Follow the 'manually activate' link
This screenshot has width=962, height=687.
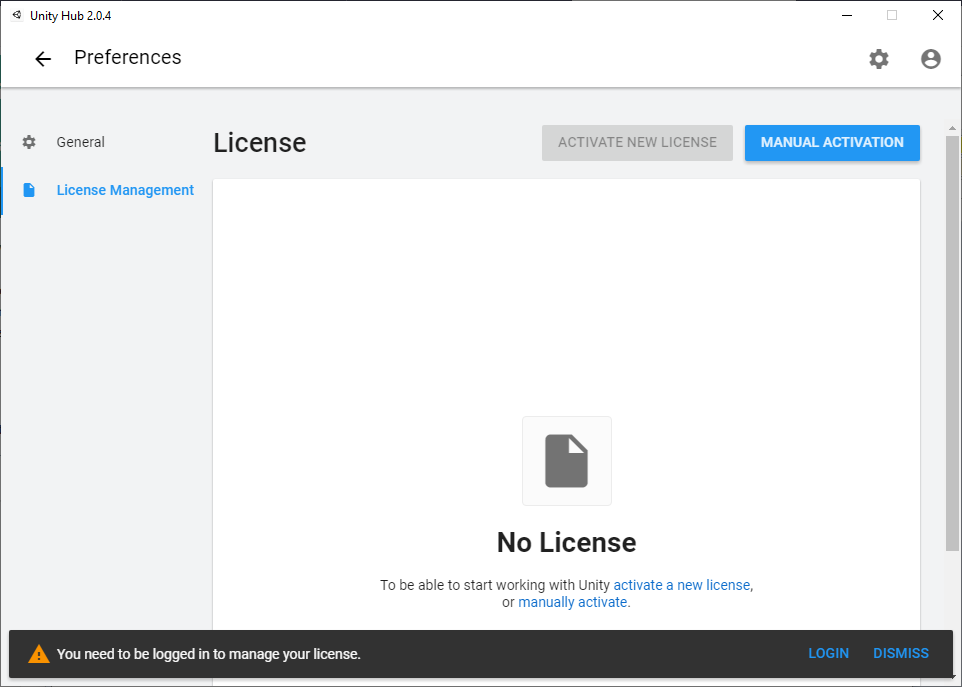pyautogui.click(x=572, y=602)
